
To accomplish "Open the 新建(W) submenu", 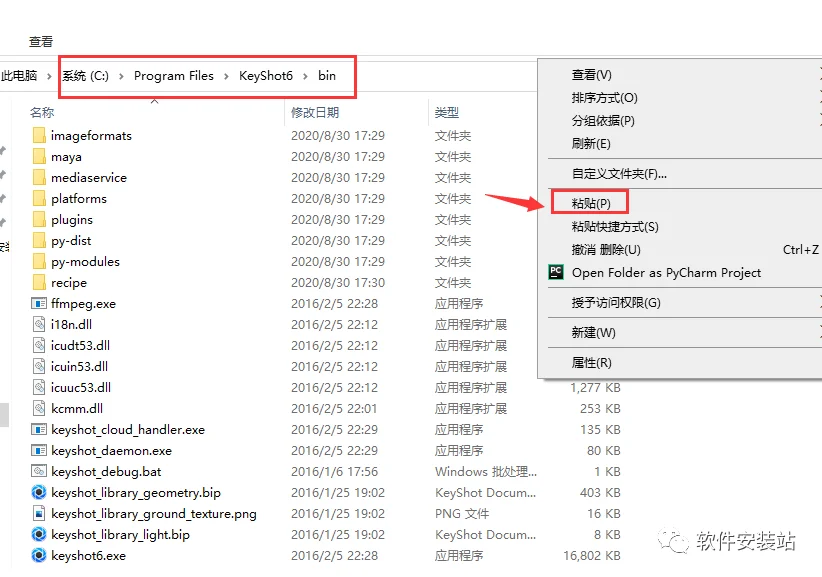I will (593, 333).
